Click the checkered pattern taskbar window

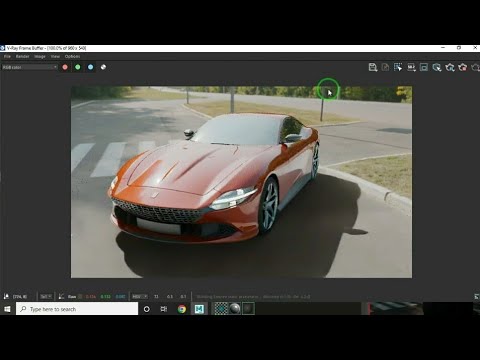point(221,309)
